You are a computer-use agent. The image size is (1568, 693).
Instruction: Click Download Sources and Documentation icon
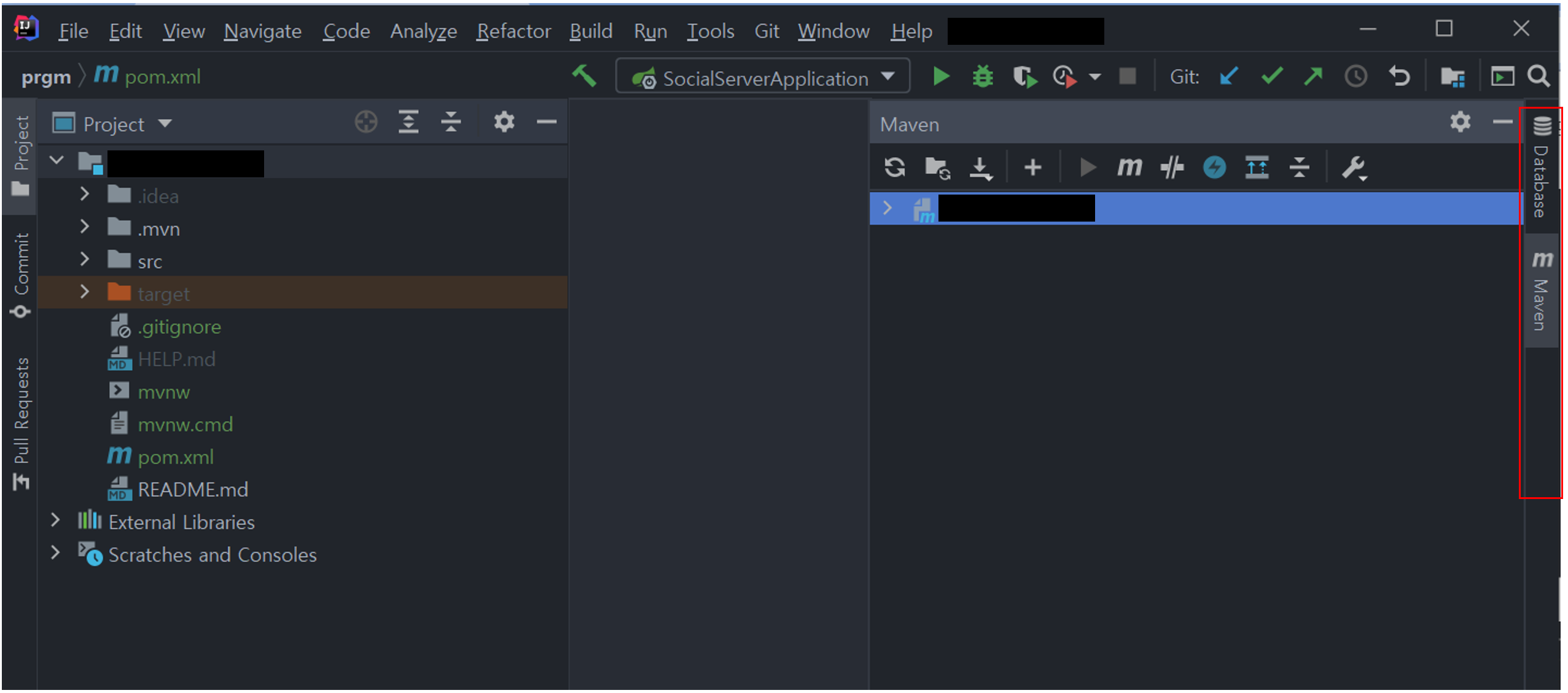(980, 167)
